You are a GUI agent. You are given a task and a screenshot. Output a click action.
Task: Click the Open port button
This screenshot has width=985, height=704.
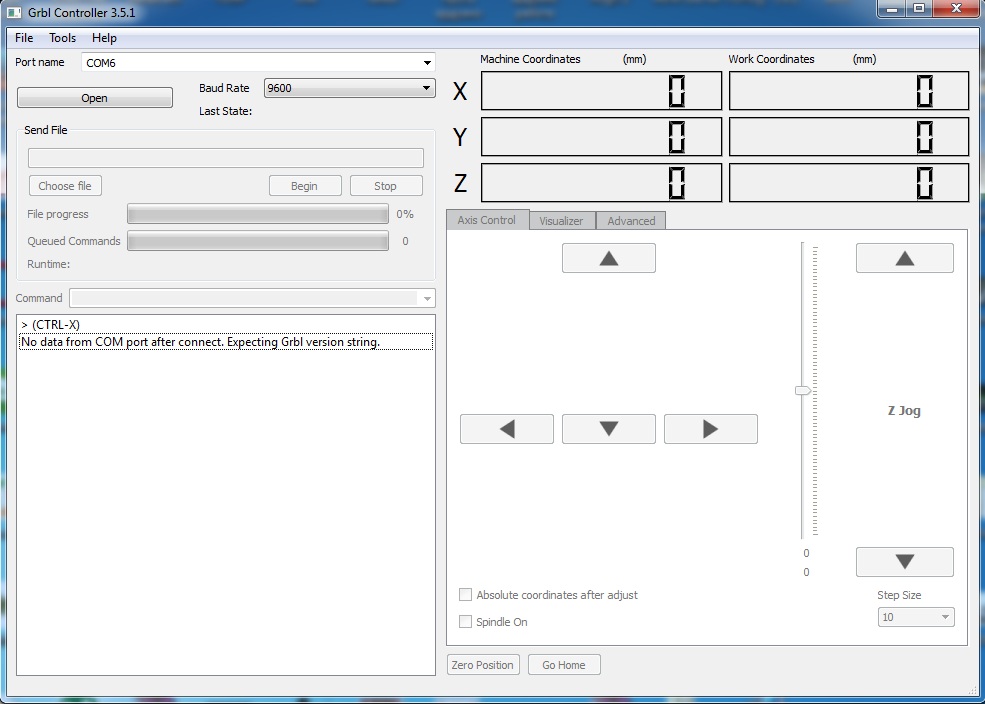tap(95, 98)
